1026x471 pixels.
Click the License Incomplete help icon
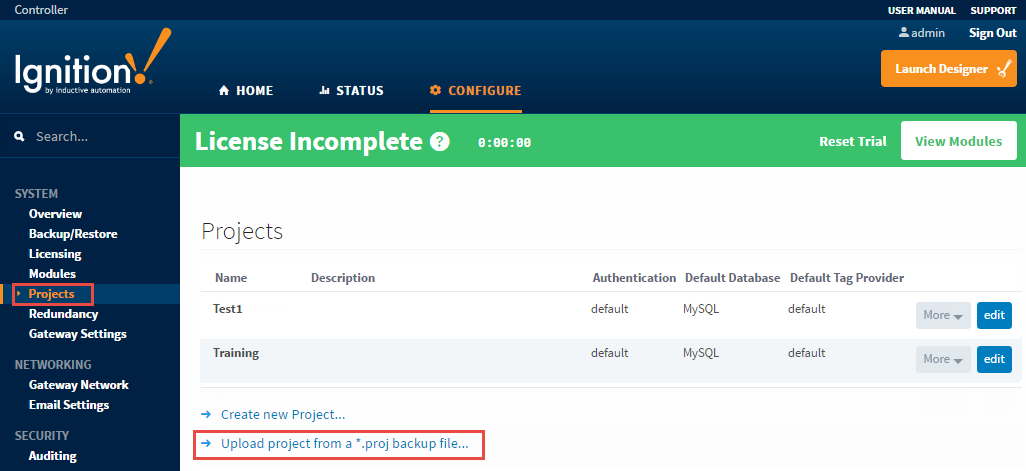440,141
